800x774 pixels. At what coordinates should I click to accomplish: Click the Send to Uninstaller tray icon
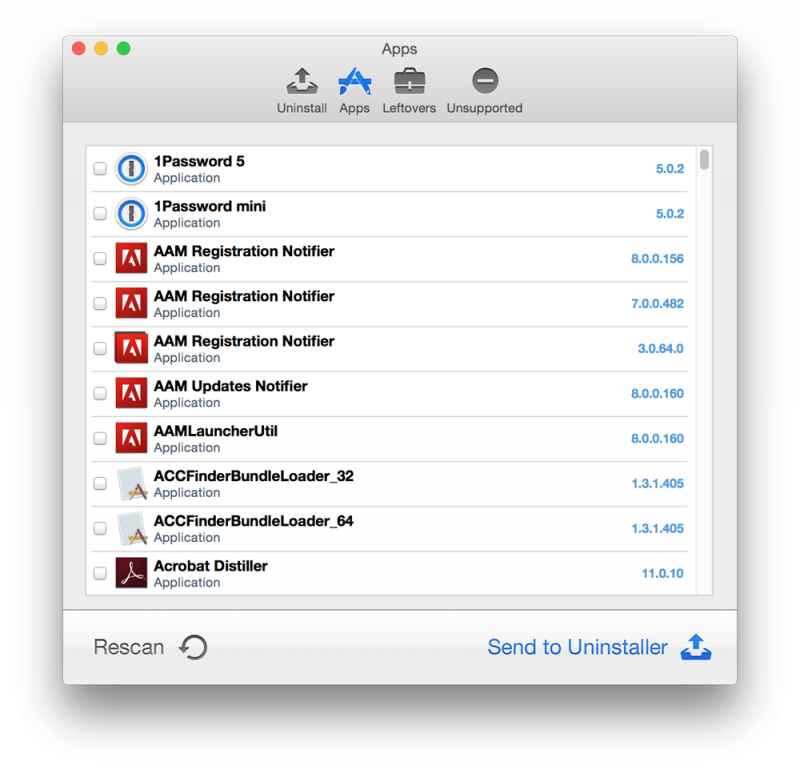tap(696, 647)
